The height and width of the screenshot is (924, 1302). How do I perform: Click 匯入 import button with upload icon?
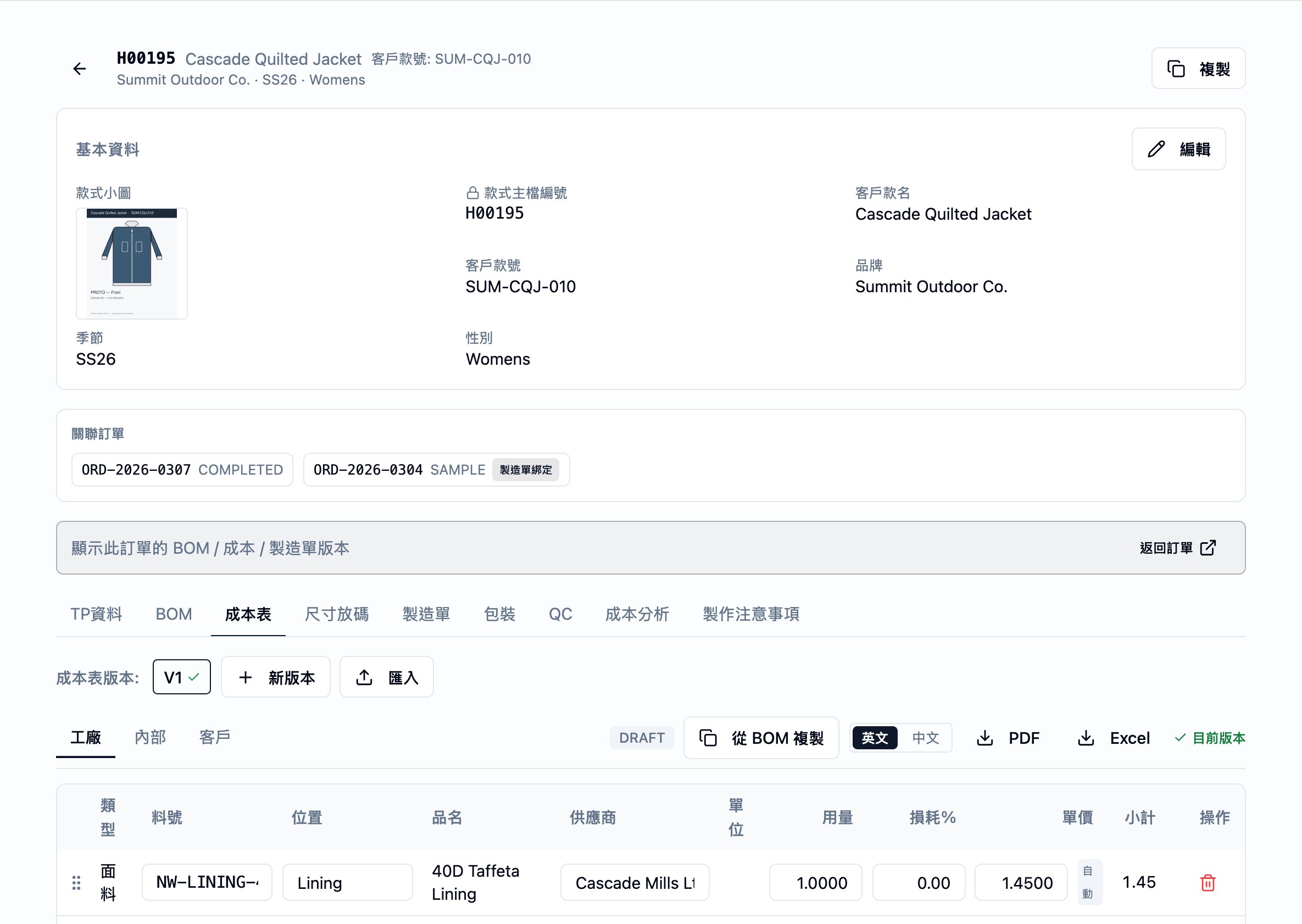[387, 677]
